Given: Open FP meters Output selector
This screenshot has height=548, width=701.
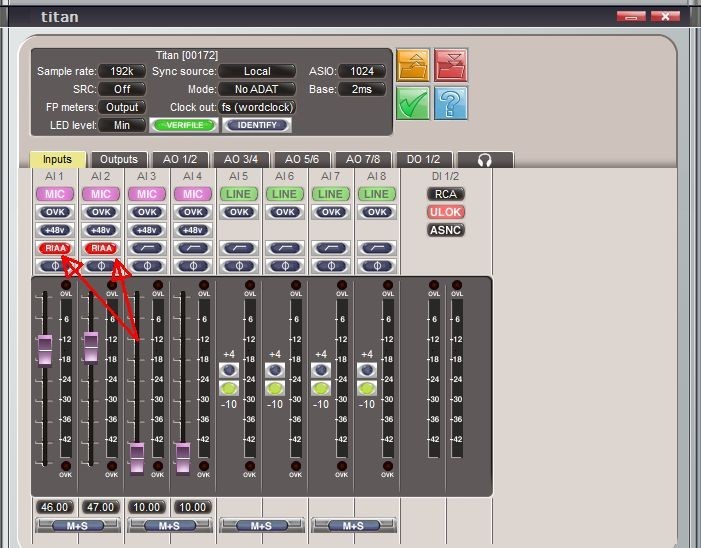Looking at the screenshot, I should point(122,107).
